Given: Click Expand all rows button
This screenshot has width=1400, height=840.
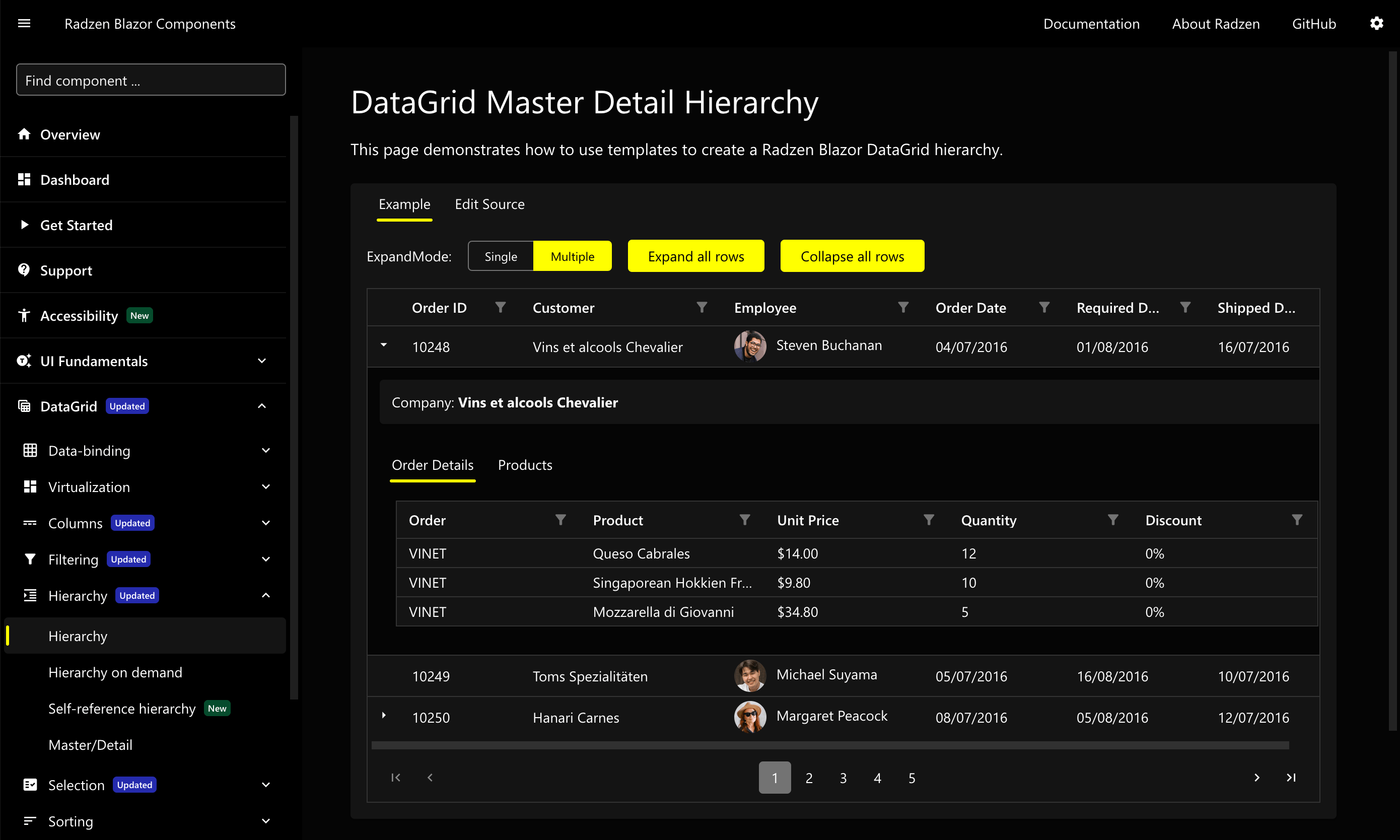Looking at the screenshot, I should (x=695, y=256).
